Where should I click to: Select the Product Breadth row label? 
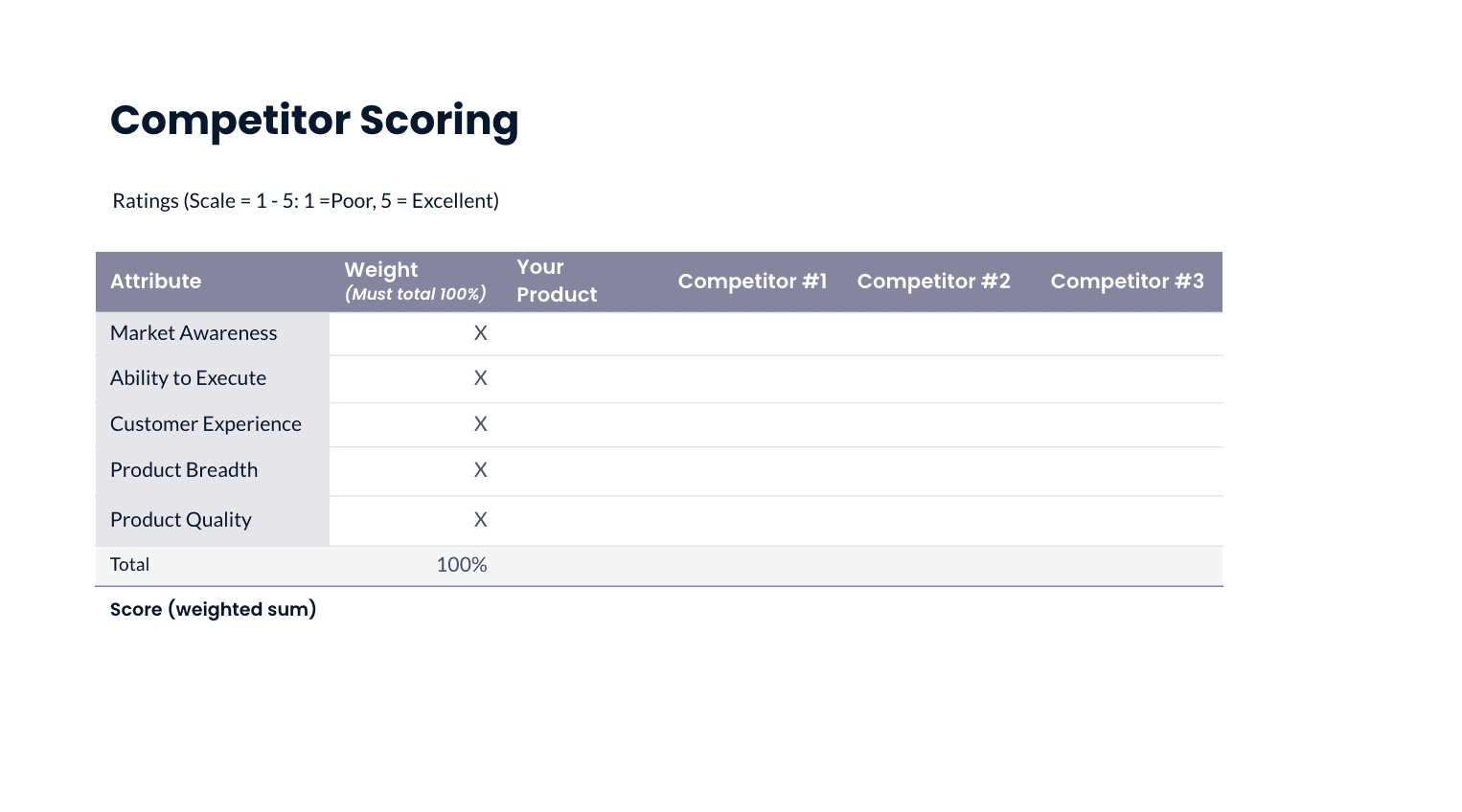click(x=184, y=470)
